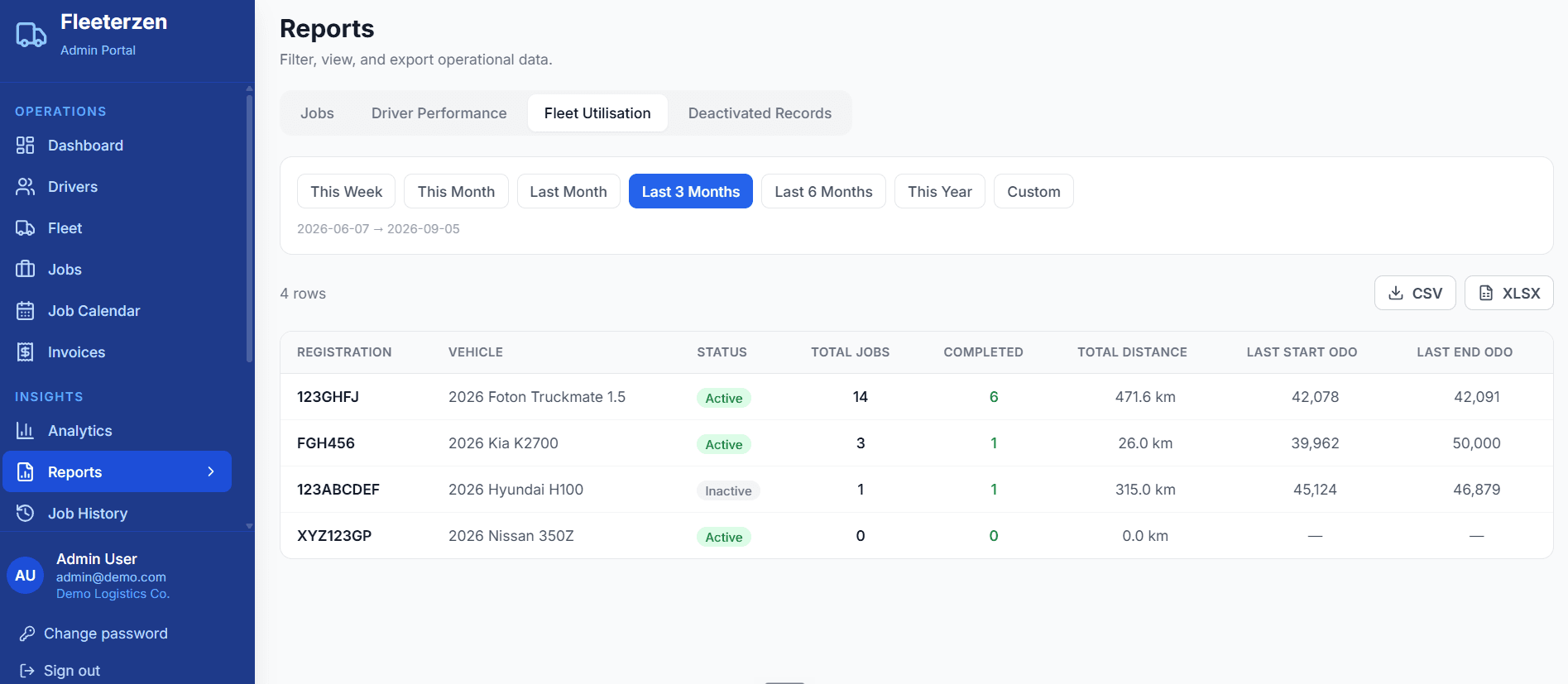The image size is (1568, 684).
Task: Open the Analytics page
Action: (x=117, y=431)
